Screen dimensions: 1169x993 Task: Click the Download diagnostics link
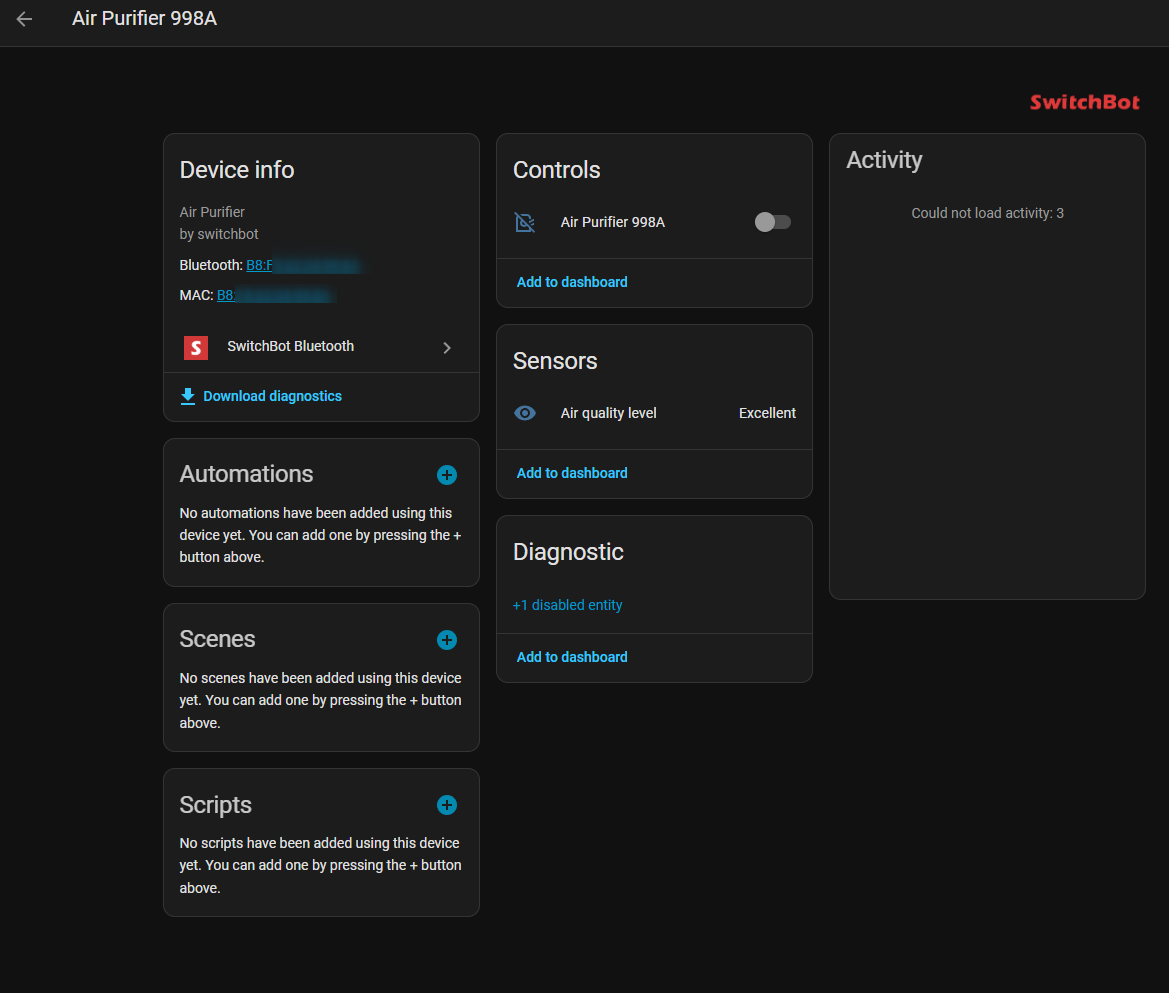tap(272, 397)
